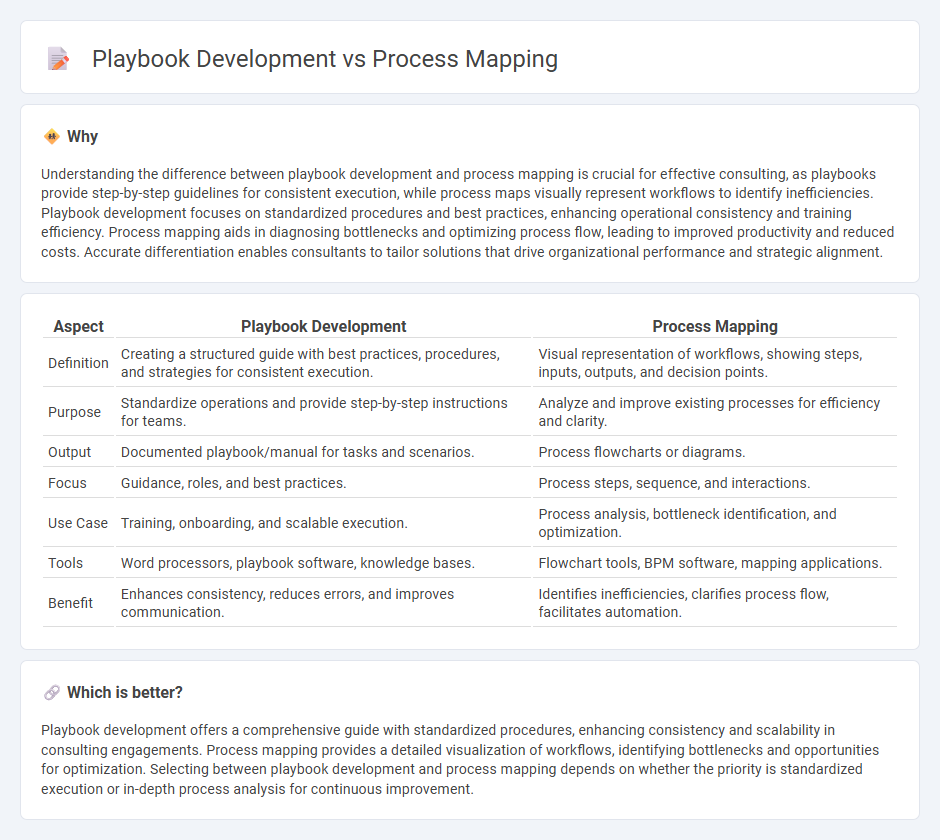Click cell 'Process steps, sequence, and interactions.'
Viewport: 940px width, 840px height.
tap(715, 483)
